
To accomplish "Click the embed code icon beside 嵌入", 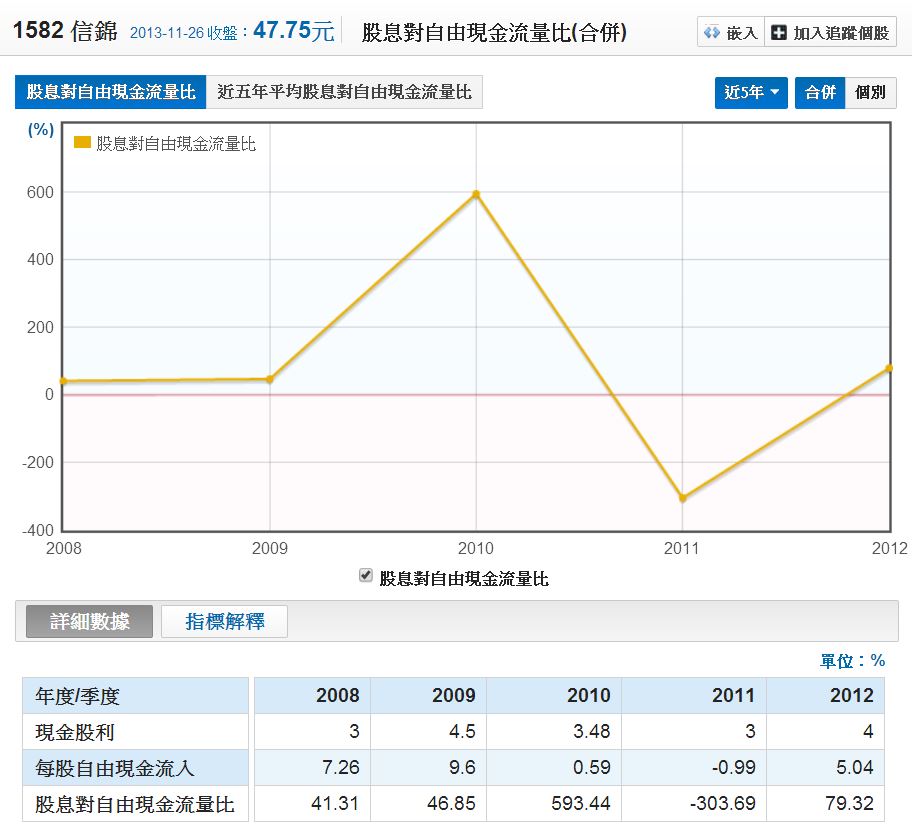I will (712, 33).
